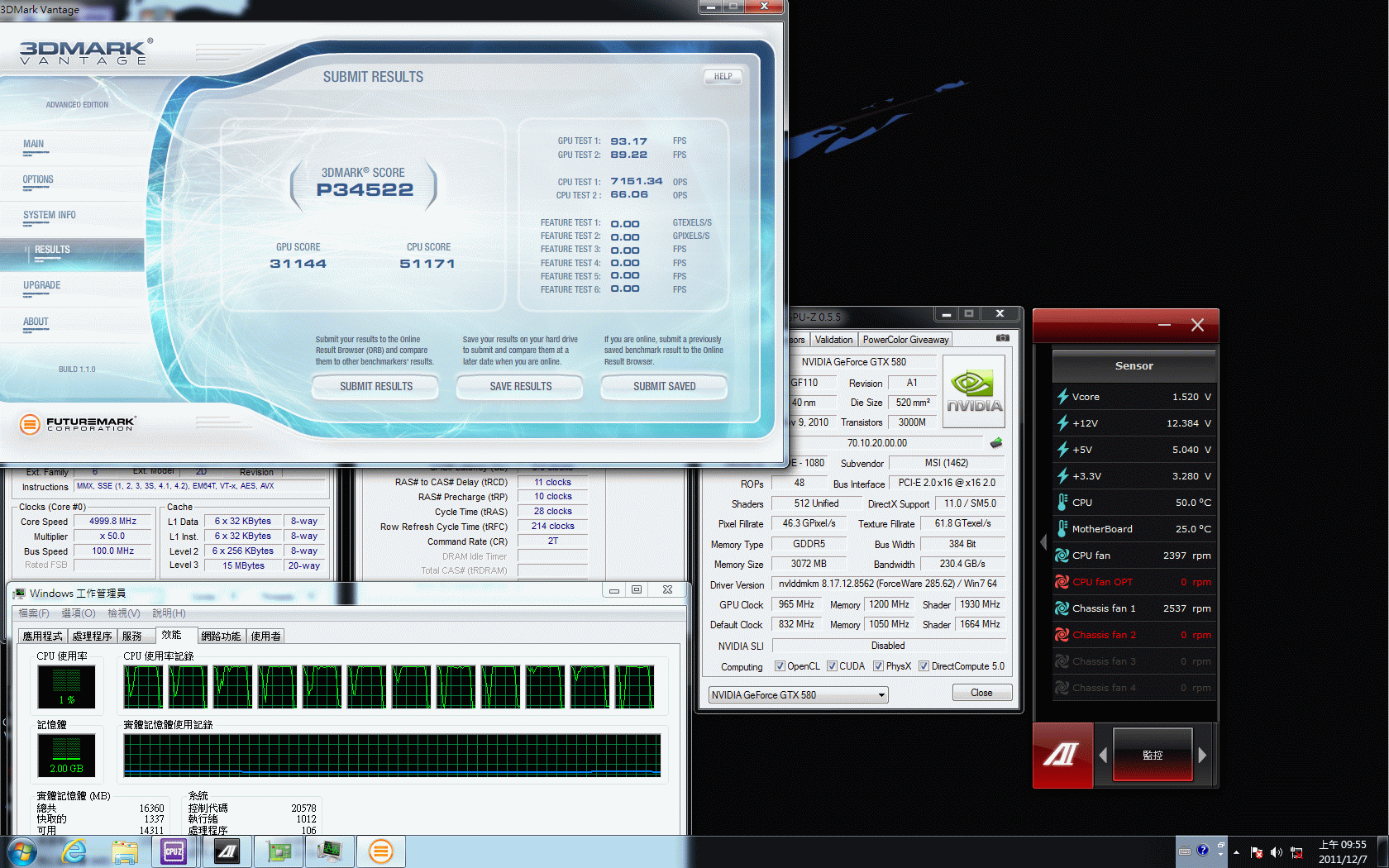The width and height of the screenshot is (1389, 868).
Task: Toggle the PhysX checkbox in GPU-Z
Action: click(x=879, y=666)
